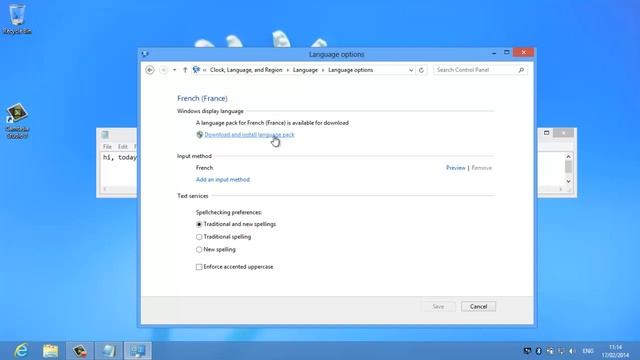Viewport: 640px width, 360px height.
Task: Click Download and install language pack
Action: [x=249, y=135]
